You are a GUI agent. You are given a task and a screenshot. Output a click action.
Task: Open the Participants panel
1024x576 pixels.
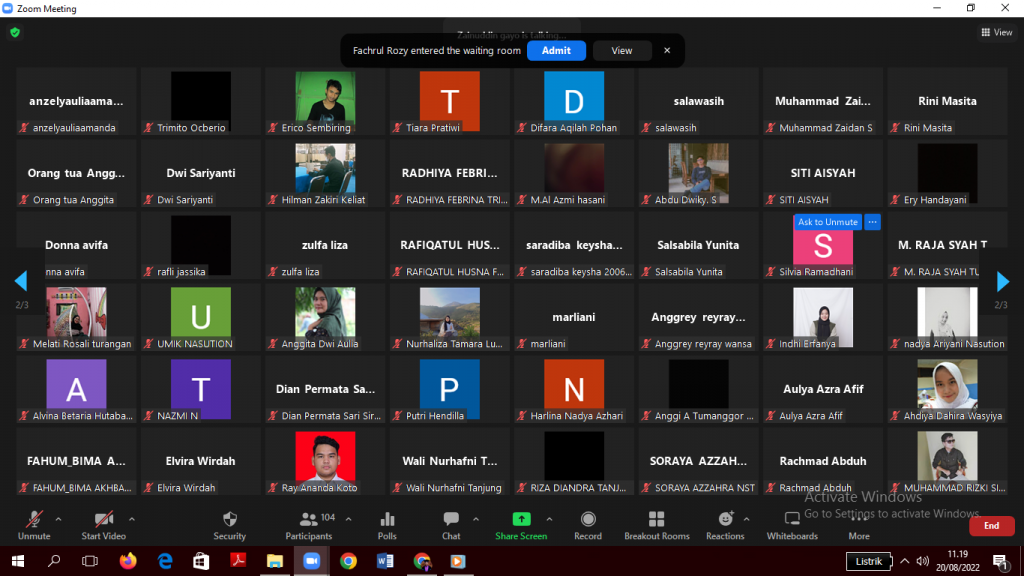[309, 519]
